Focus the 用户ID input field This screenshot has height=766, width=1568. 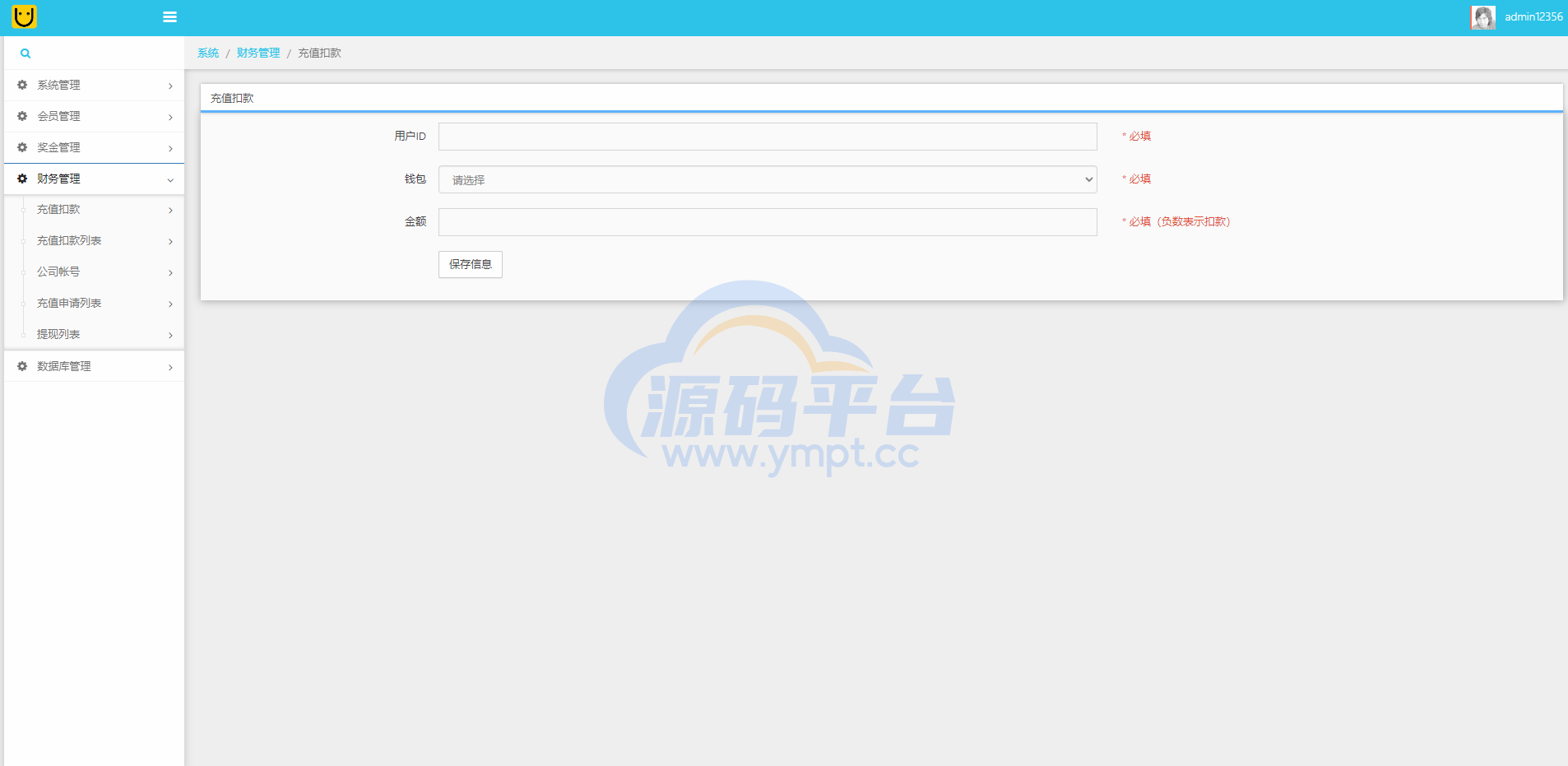pyautogui.click(x=768, y=137)
